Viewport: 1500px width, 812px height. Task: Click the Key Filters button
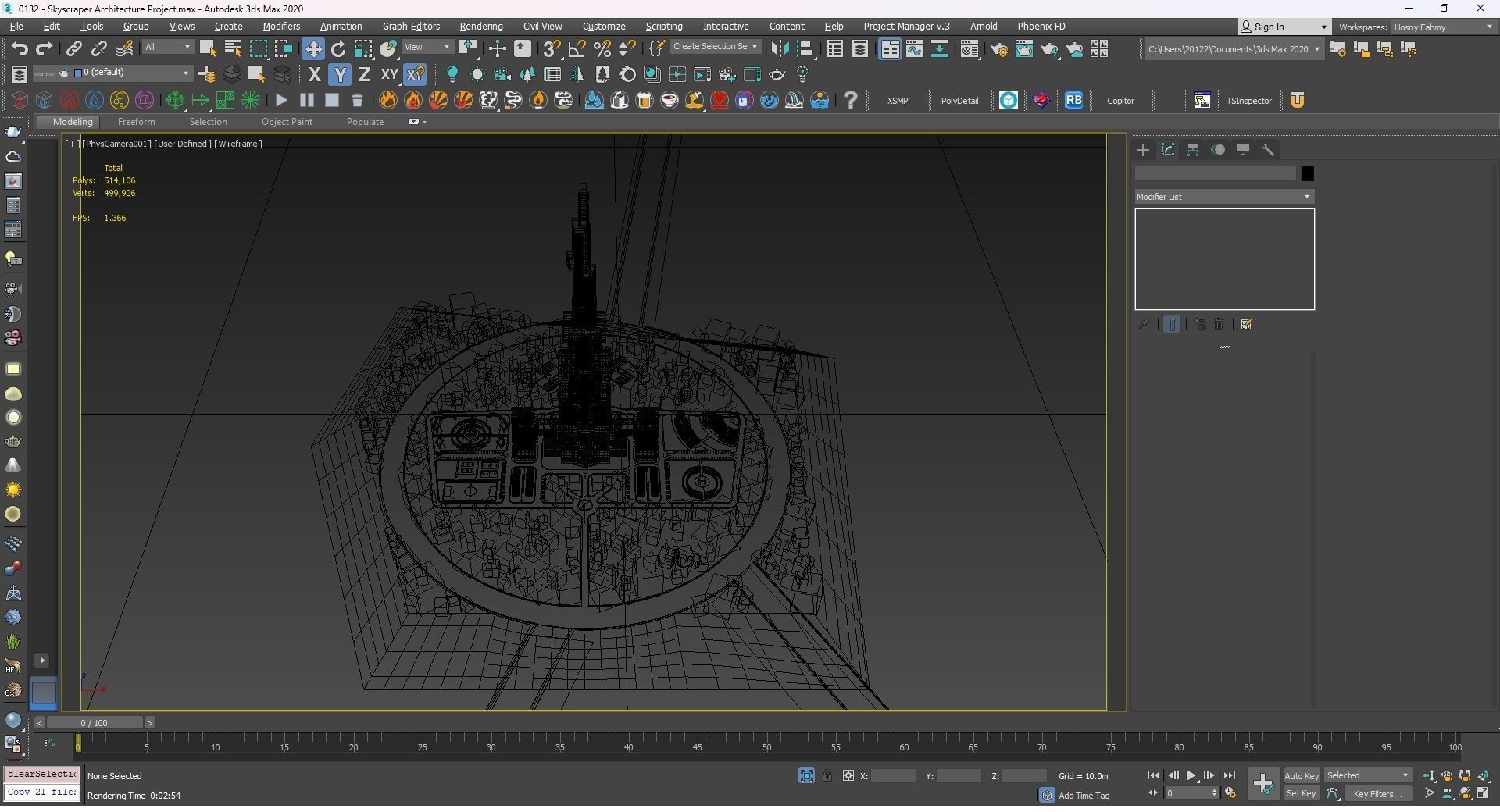click(1378, 794)
